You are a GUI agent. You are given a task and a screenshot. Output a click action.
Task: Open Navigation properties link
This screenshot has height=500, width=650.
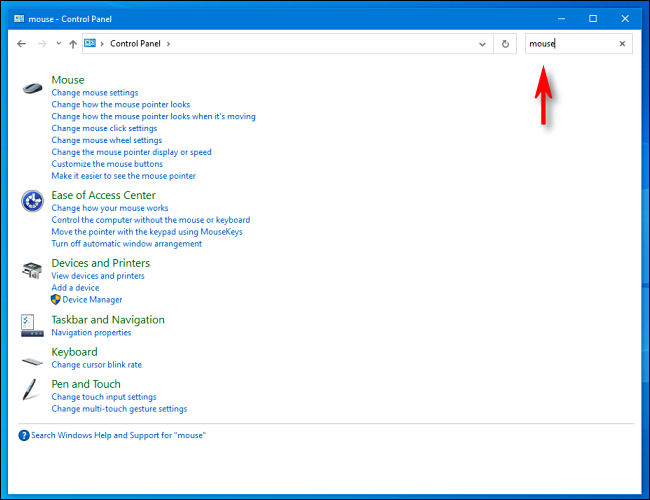tap(91, 332)
